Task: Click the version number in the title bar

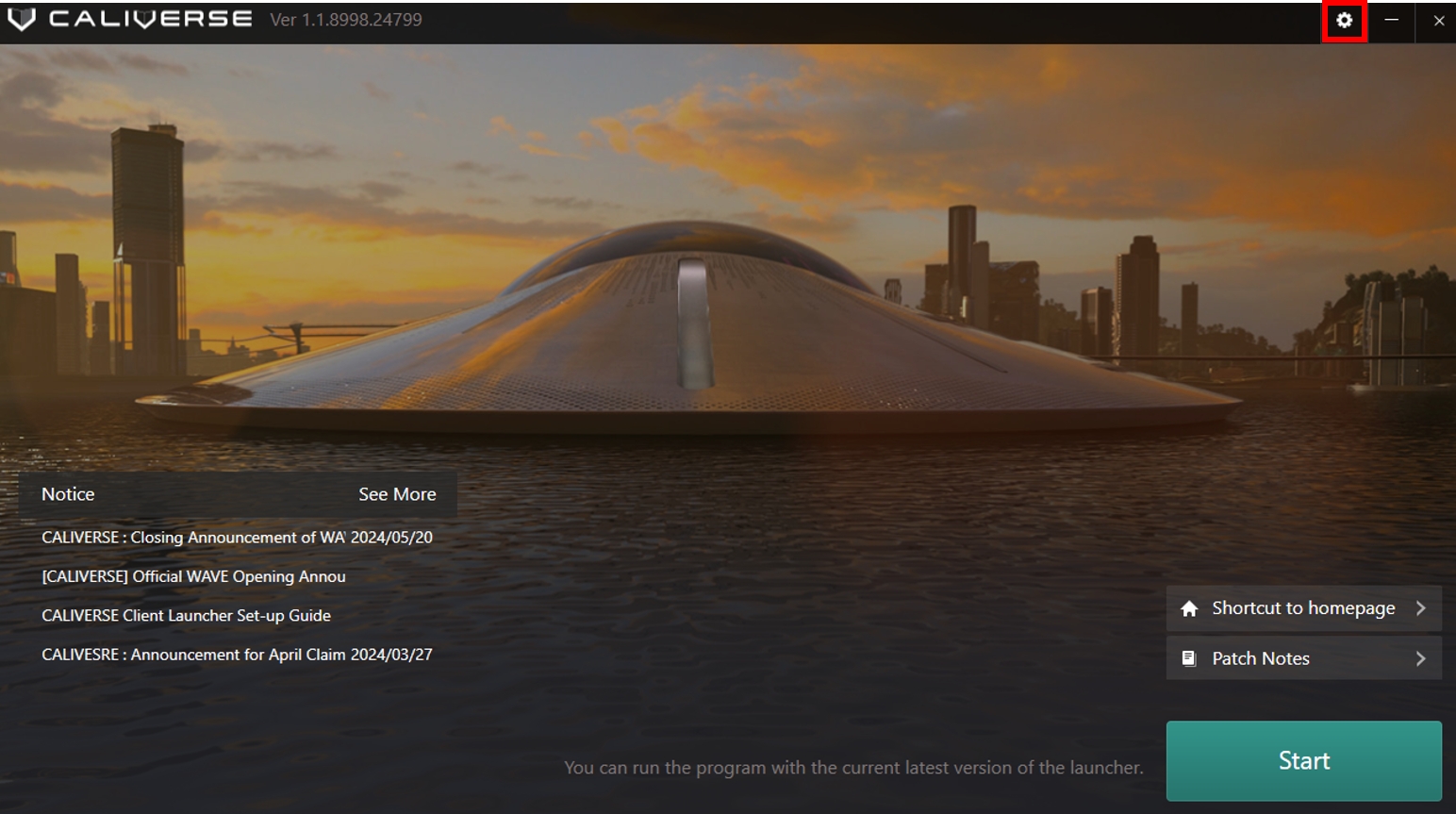Action: click(346, 20)
